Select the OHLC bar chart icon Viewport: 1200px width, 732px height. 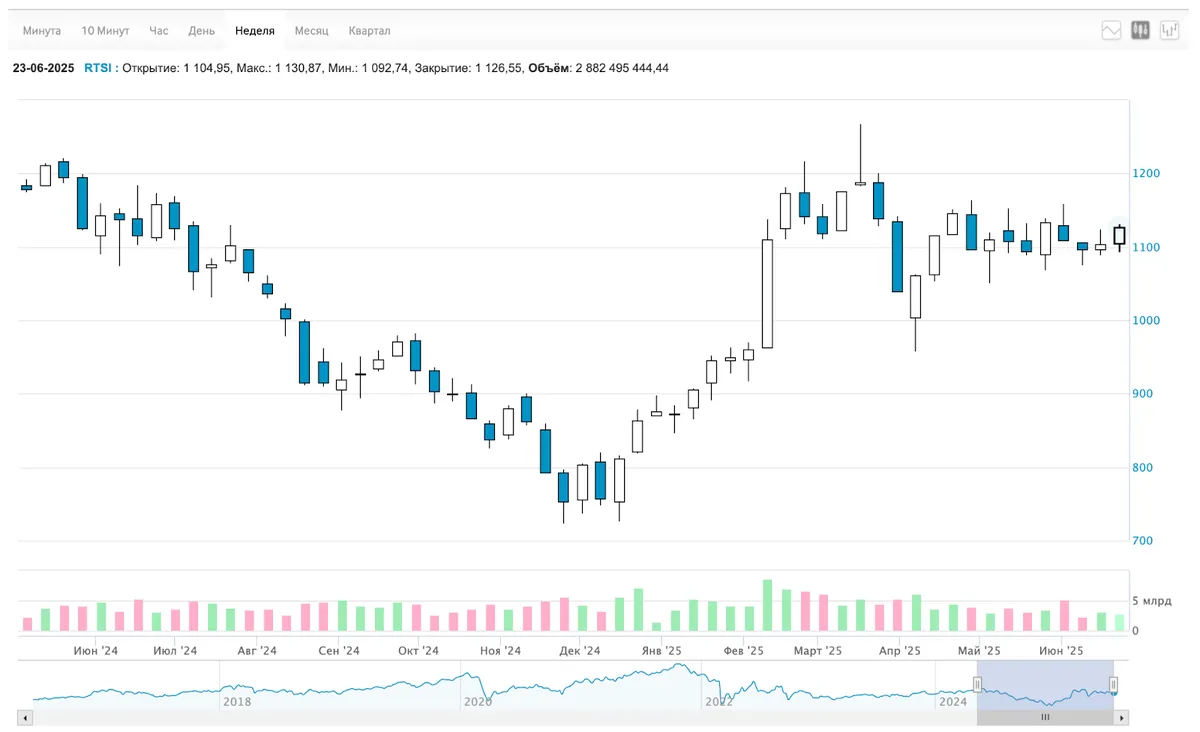[1169, 31]
